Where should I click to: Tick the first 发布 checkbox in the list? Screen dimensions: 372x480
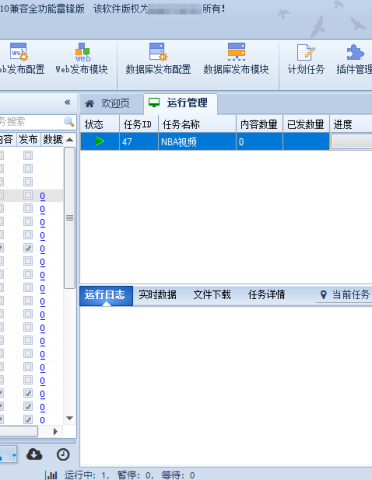tap(28, 155)
